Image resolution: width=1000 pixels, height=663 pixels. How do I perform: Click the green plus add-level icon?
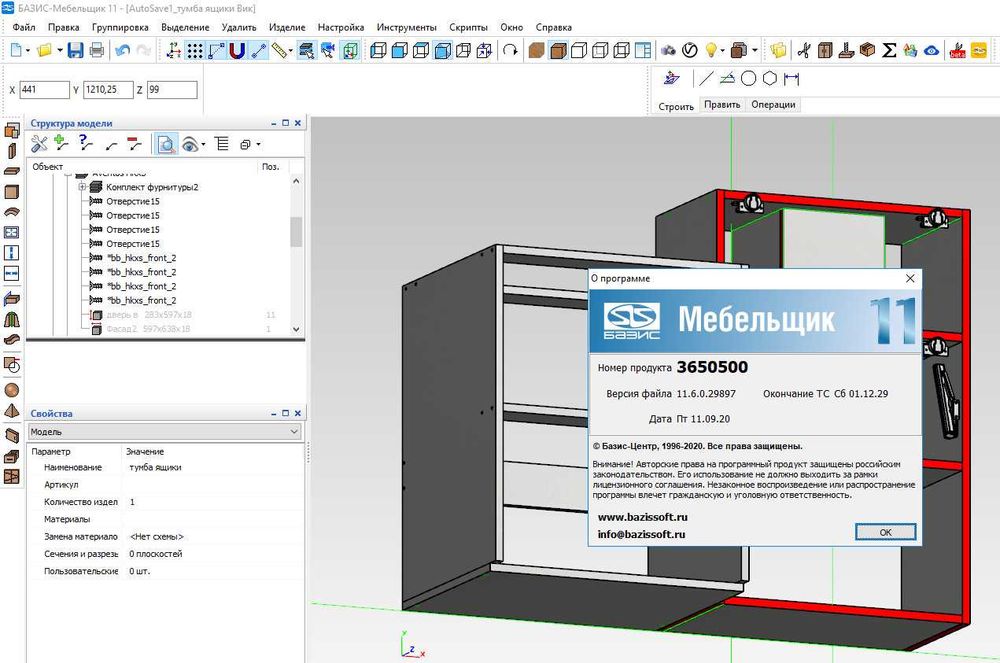[61, 143]
